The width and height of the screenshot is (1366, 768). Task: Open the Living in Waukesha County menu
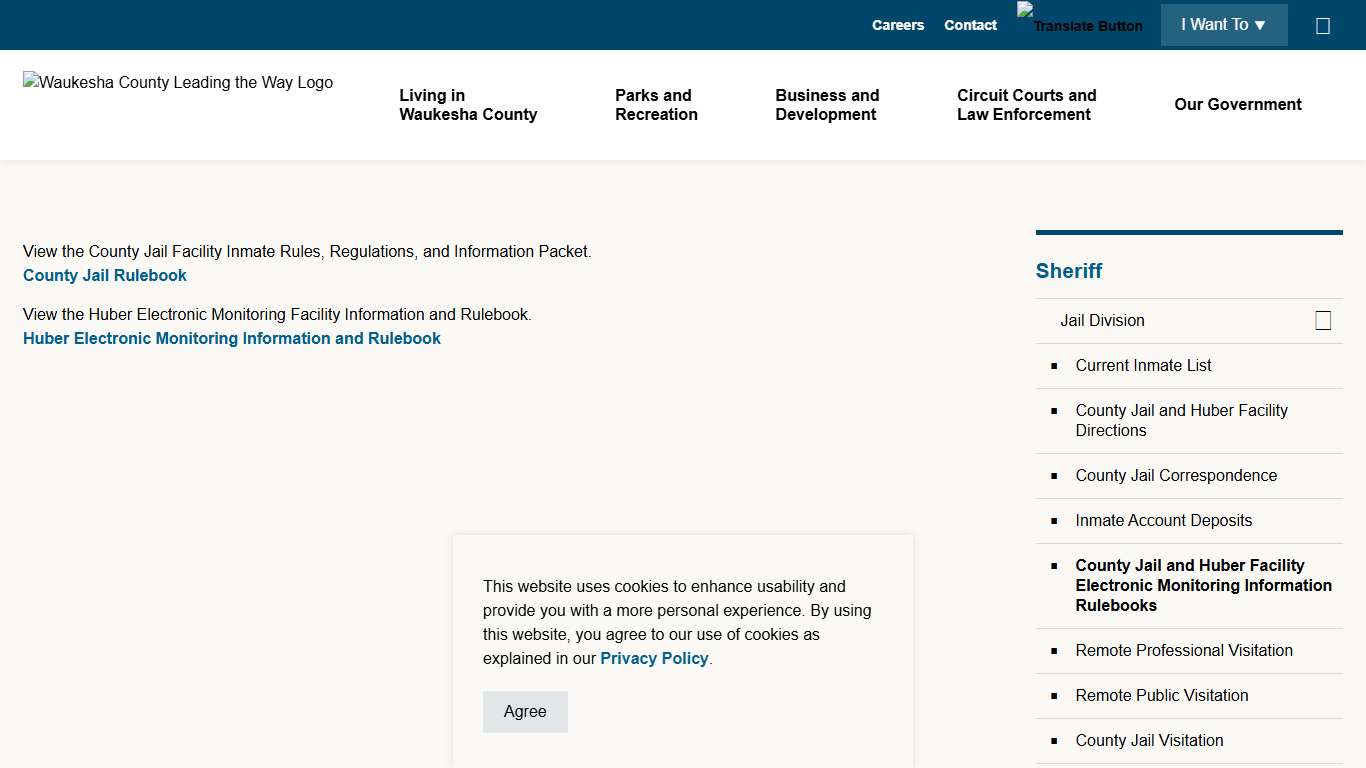tap(468, 105)
